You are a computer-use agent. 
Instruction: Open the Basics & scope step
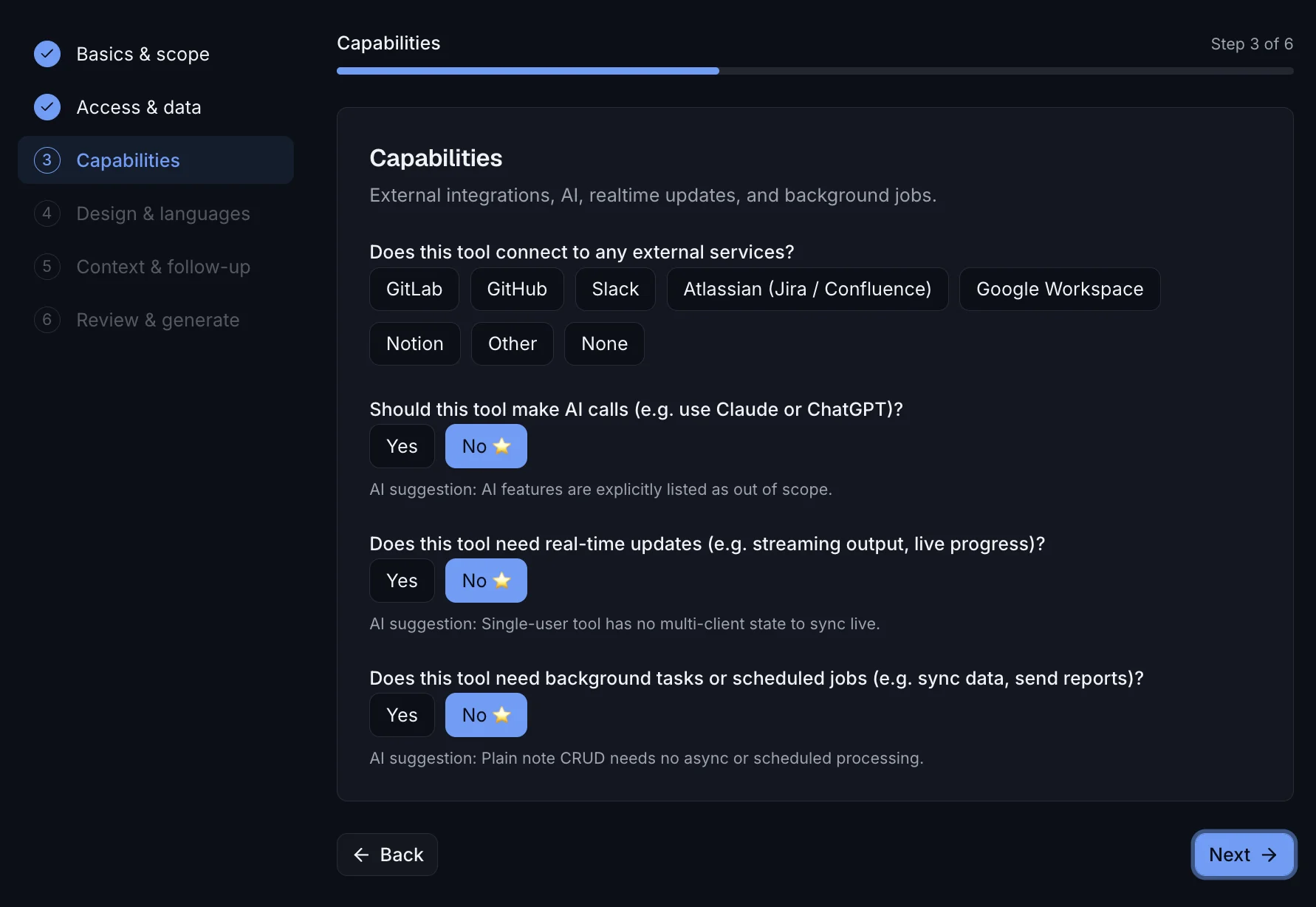click(x=156, y=54)
